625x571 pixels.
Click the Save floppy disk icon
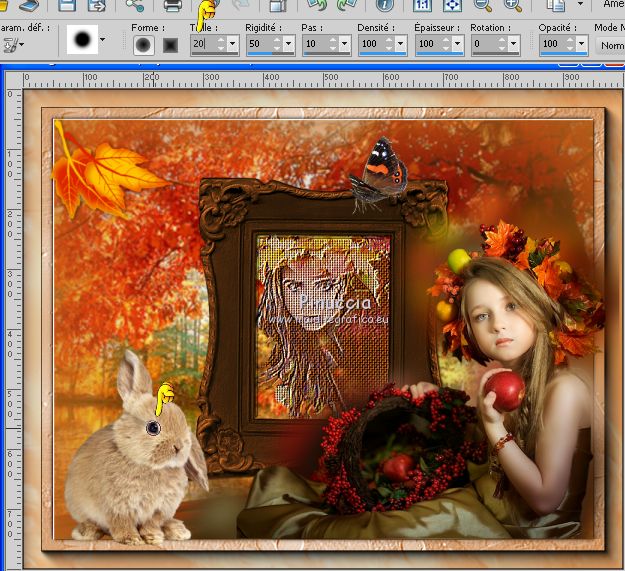click(67, 5)
